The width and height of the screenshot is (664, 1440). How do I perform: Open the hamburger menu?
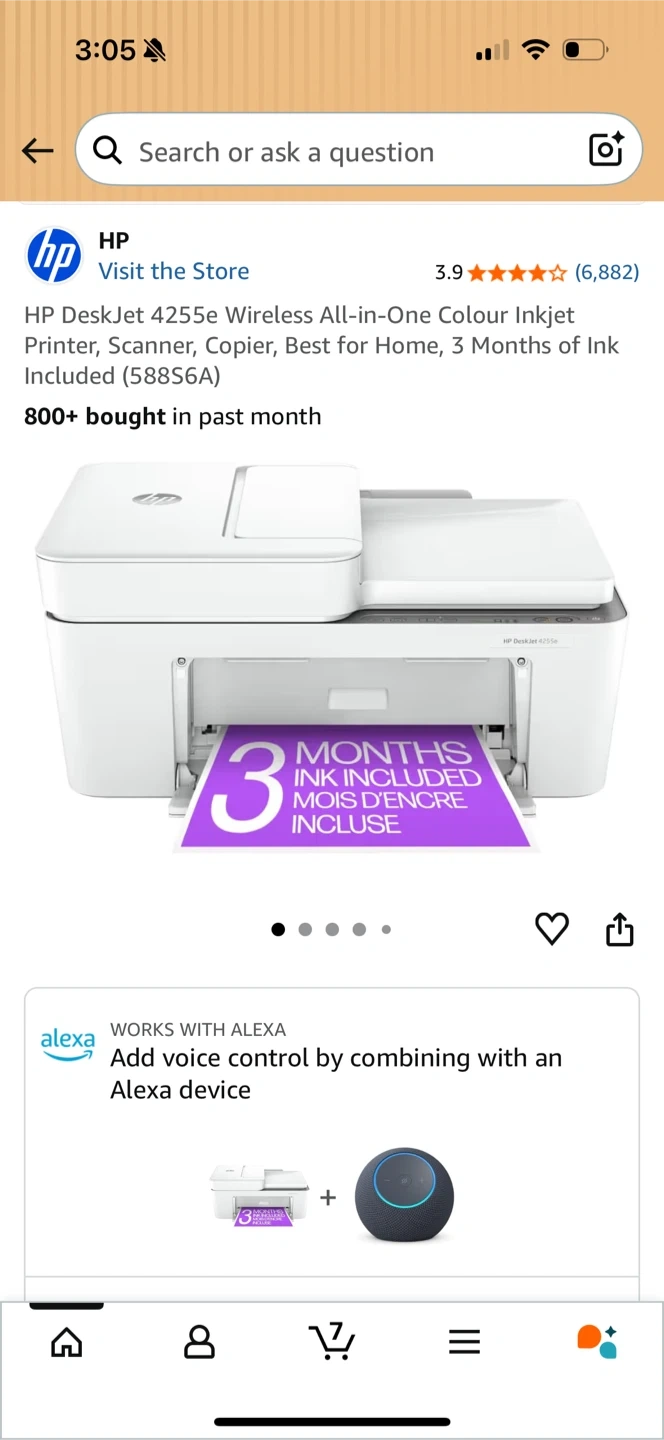[465, 1342]
